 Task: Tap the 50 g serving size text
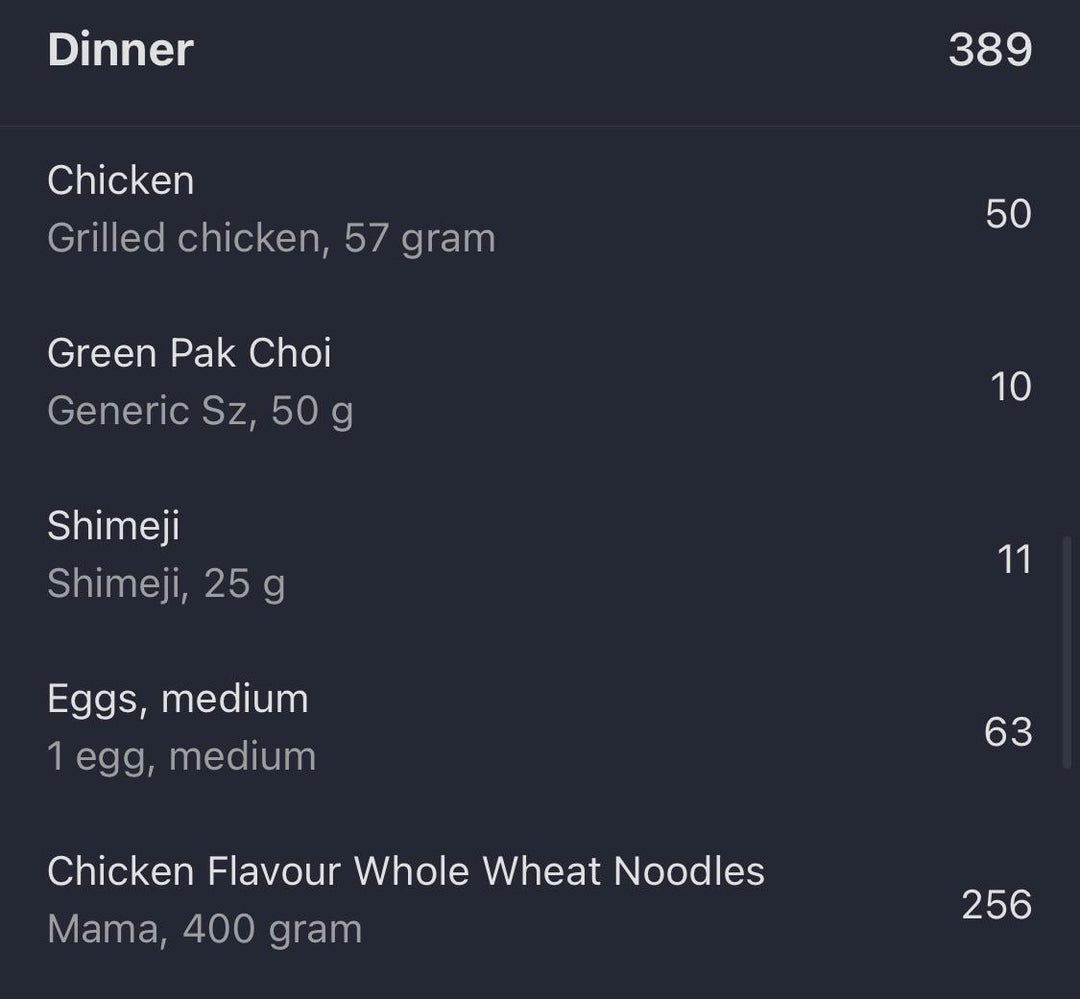click(x=312, y=411)
